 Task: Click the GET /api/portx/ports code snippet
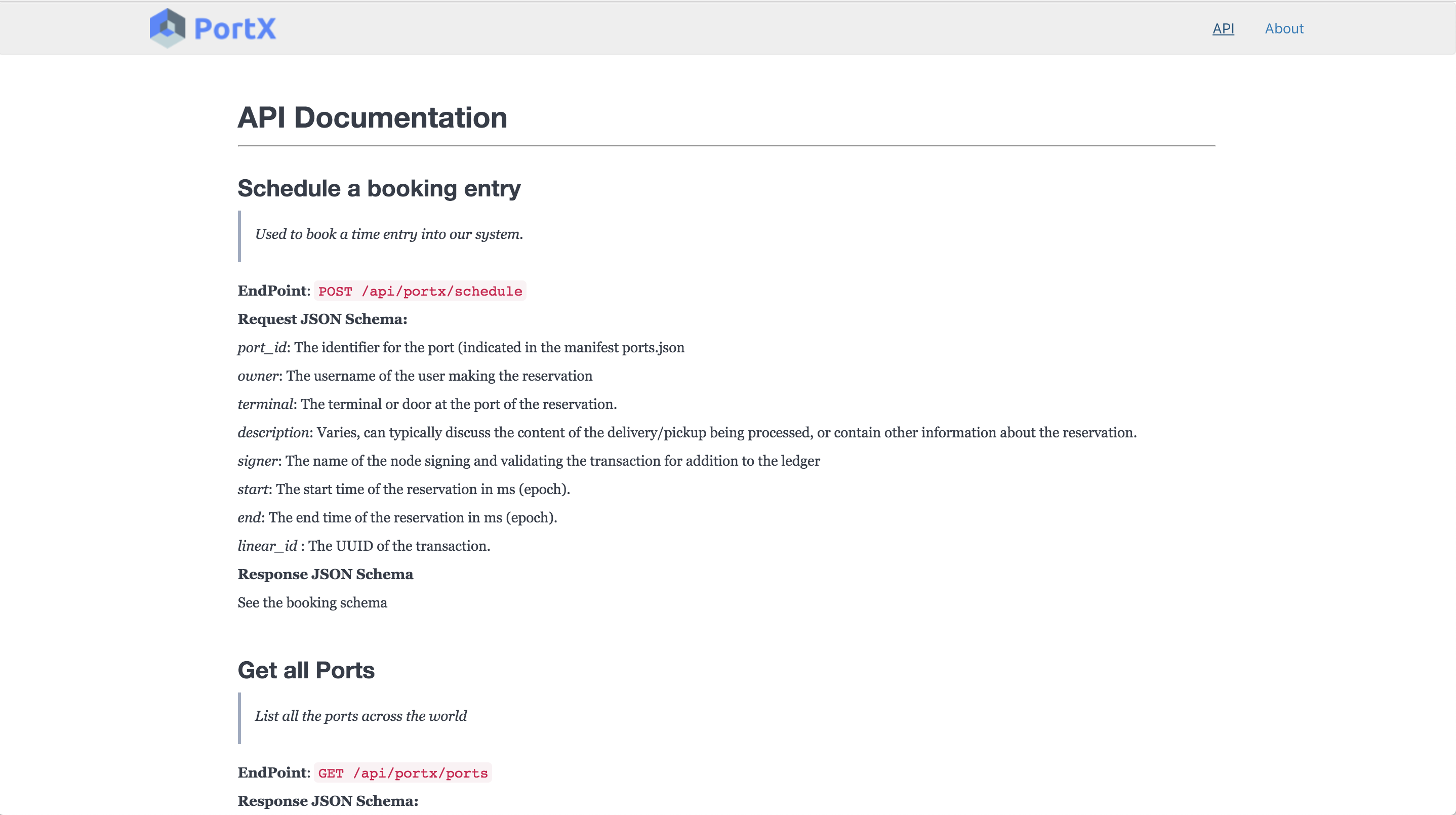402,773
